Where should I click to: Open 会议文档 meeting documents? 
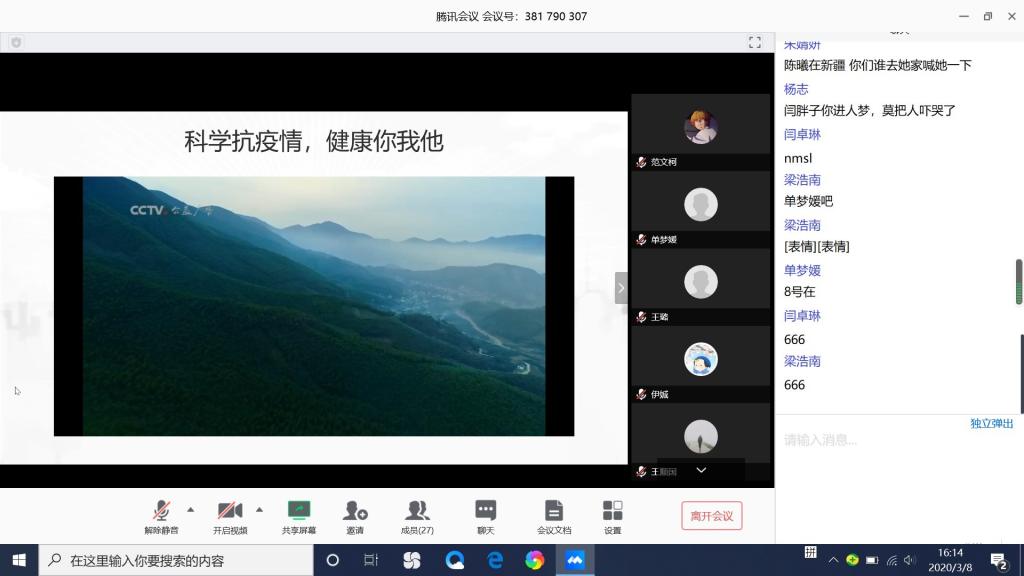click(554, 515)
